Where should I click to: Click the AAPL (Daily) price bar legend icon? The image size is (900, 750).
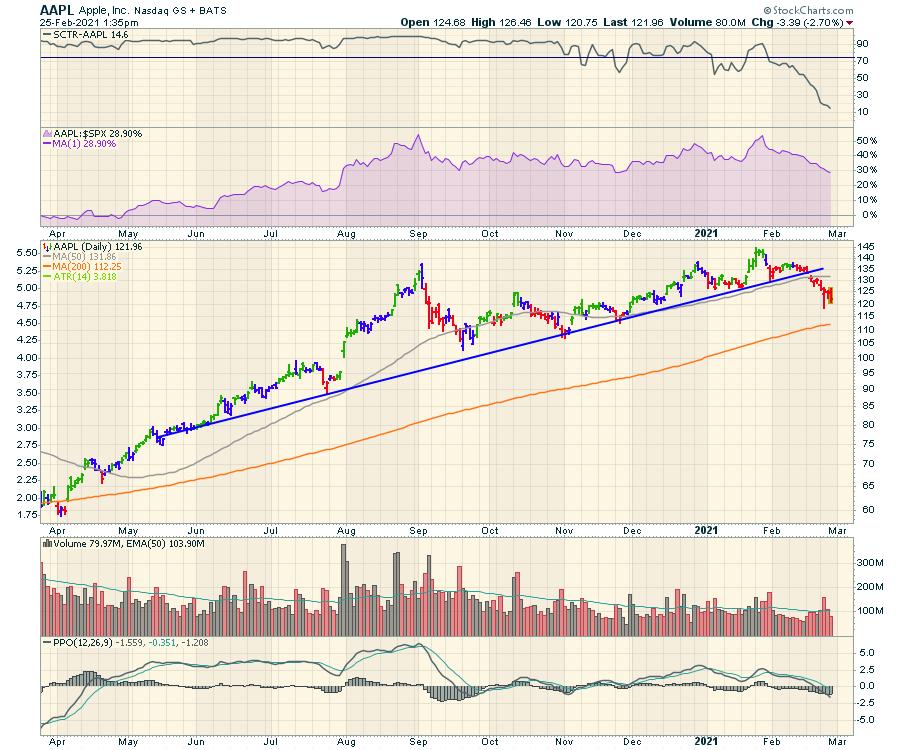[x=47, y=246]
